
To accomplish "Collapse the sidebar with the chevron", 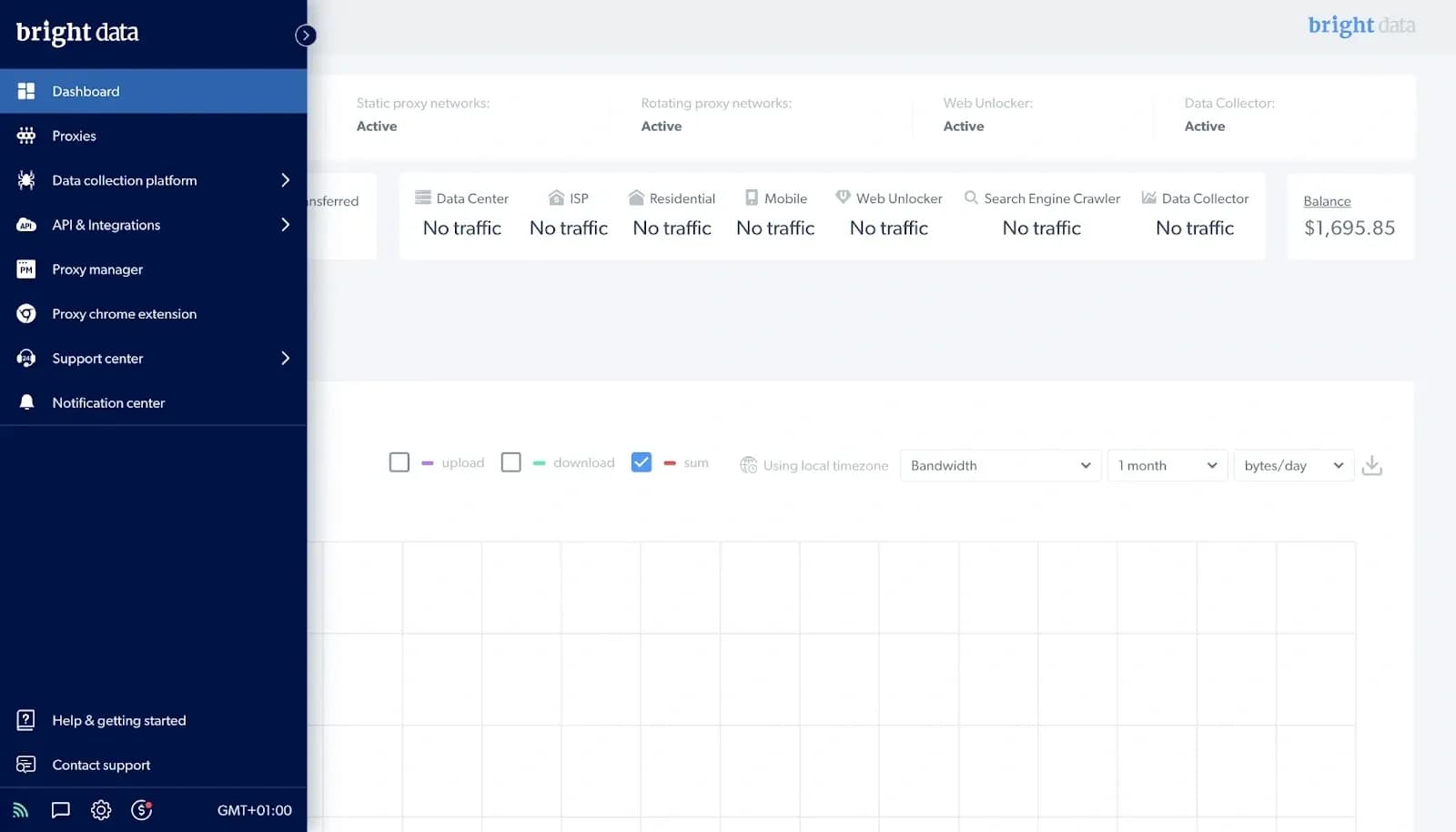I will point(306,35).
